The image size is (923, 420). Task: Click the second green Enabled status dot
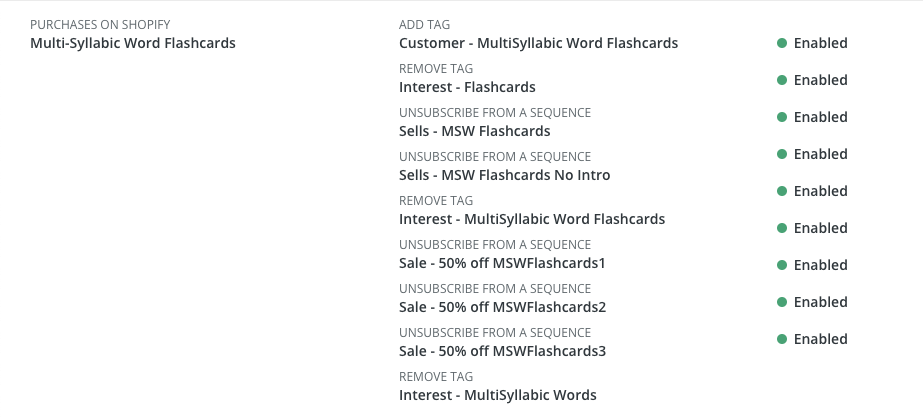[x=782, y=80]
